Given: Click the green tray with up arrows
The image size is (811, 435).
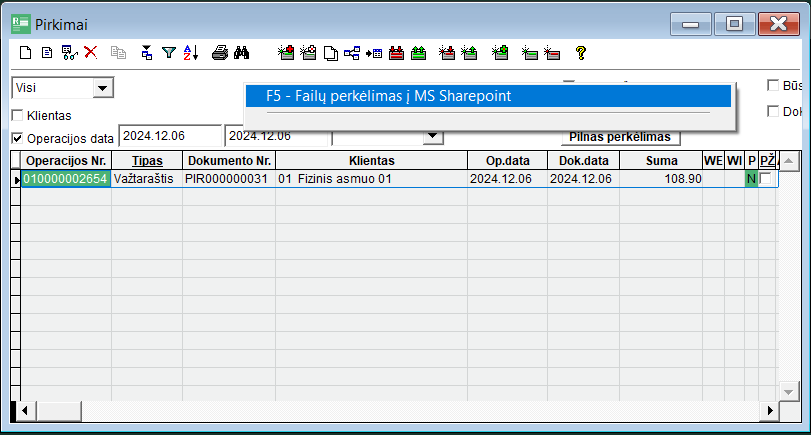Looking at the screenshot, I should click(418, 53).
